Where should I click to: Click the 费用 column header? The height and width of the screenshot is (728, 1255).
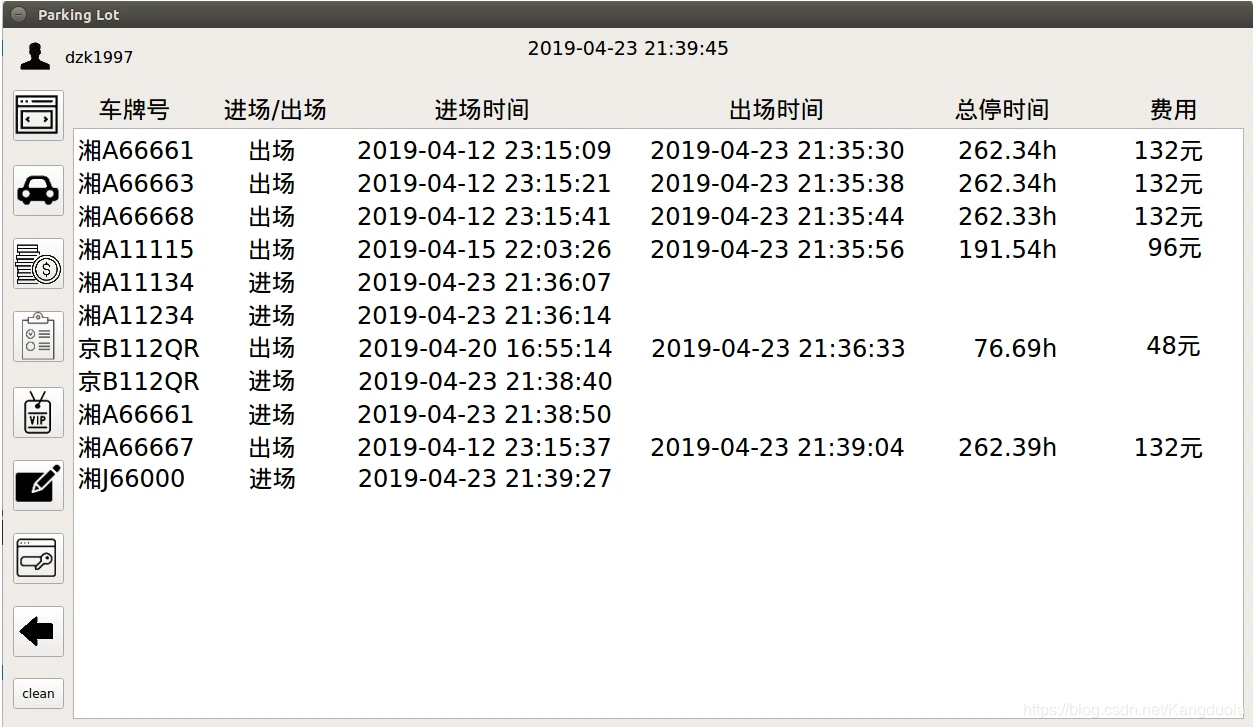1173,110
